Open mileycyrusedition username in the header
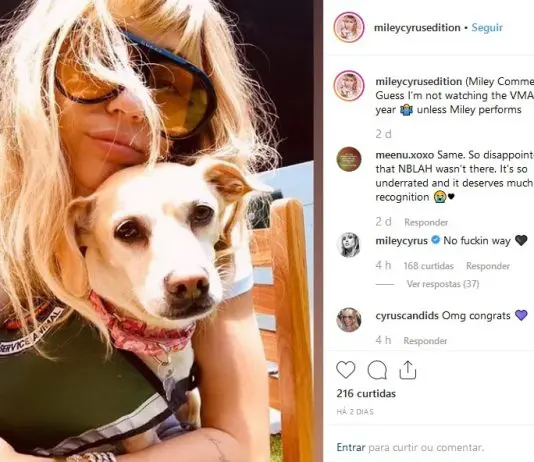This screenshot has height=462, width=534. (x=417, y=28)
